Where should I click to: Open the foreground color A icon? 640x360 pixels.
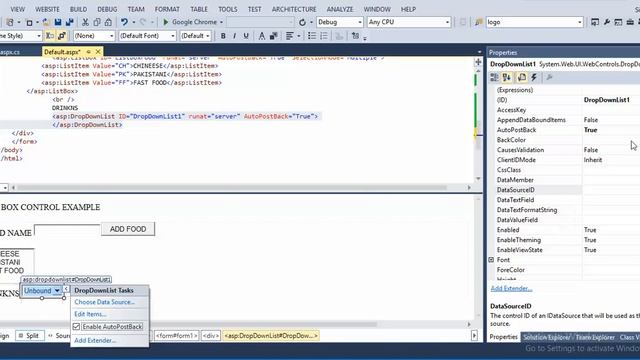[262, 36]
